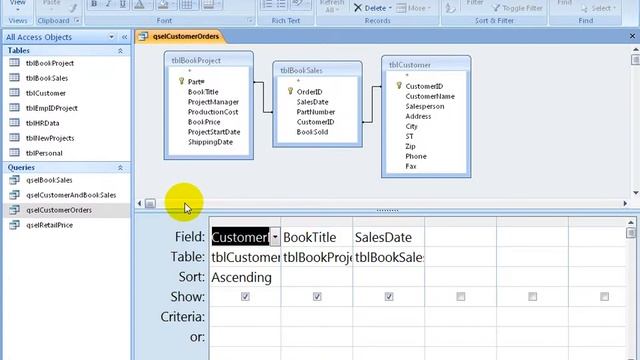
Task: Select CustomerName field in tblCustomer list
Action: [x=430, y=96]
